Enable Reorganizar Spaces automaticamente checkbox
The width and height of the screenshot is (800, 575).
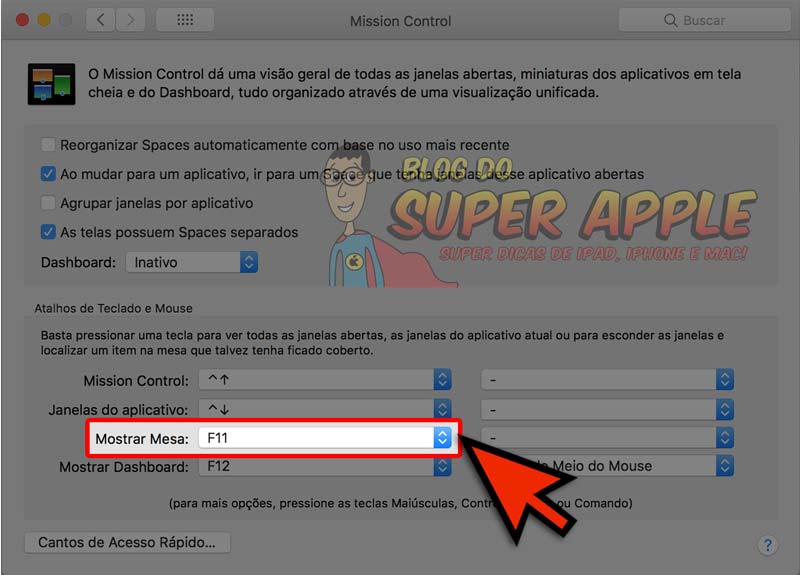pyautogui.click(x=48, y=145)
